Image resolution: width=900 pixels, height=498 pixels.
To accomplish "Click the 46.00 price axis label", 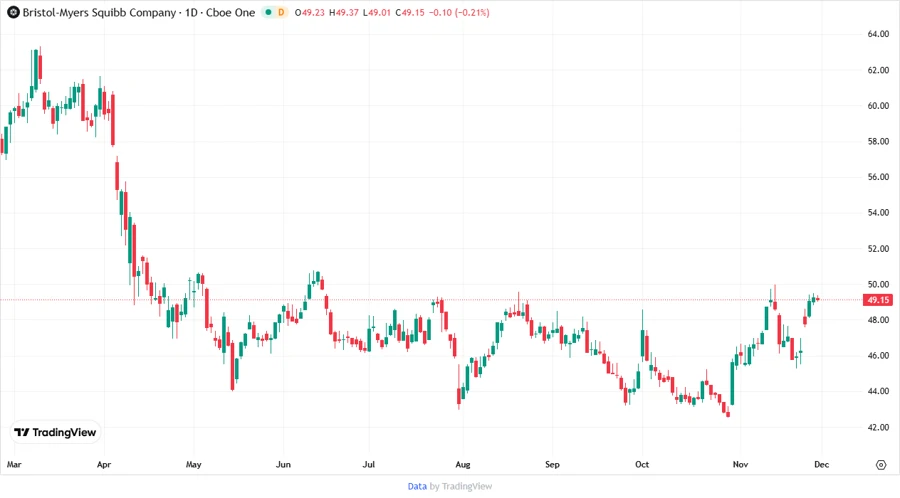I will click(x=878, y=355).
